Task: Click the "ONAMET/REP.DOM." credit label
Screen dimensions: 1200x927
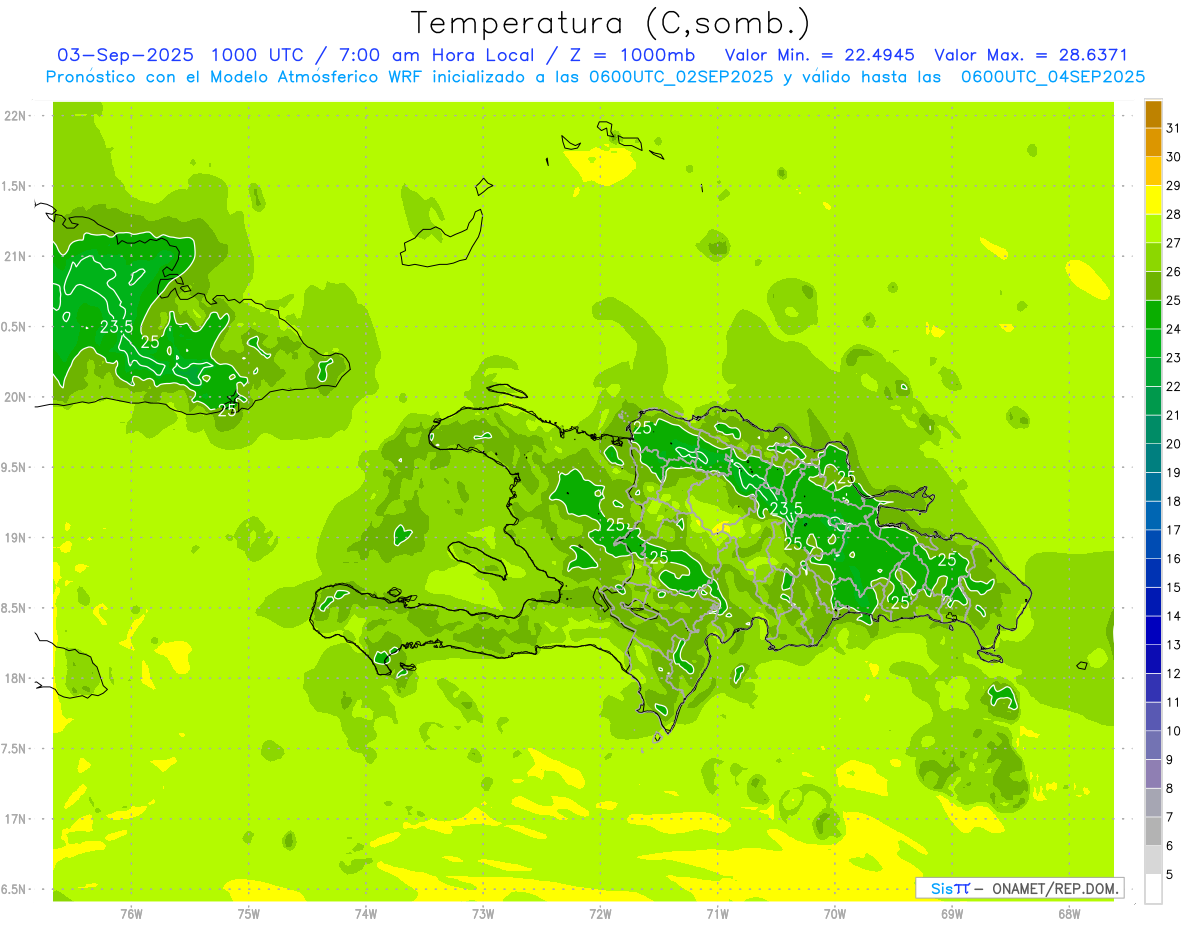Action: [1056, 888]
